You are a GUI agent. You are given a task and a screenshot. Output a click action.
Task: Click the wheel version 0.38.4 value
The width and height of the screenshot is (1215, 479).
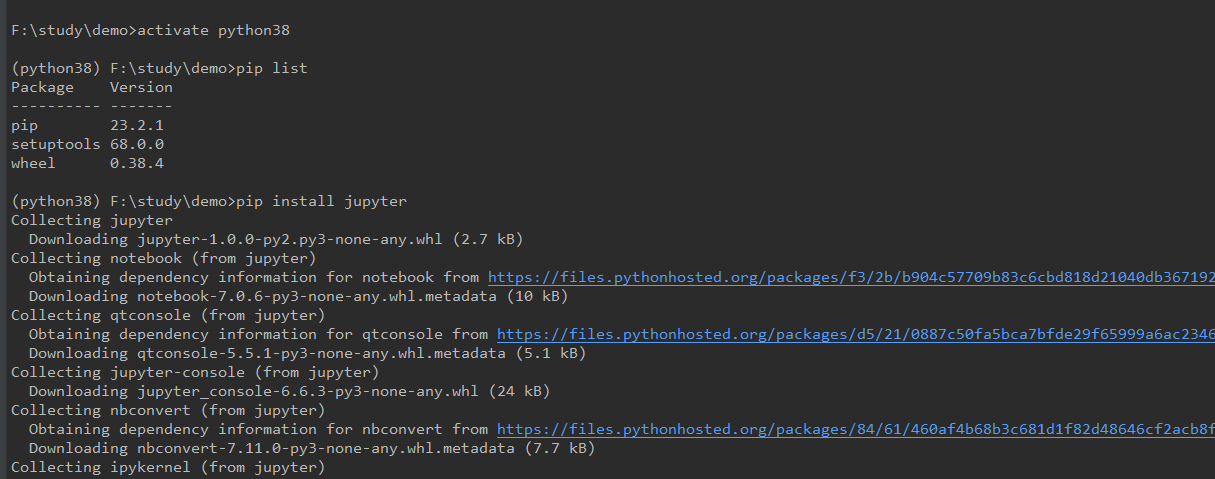point(137,163)
